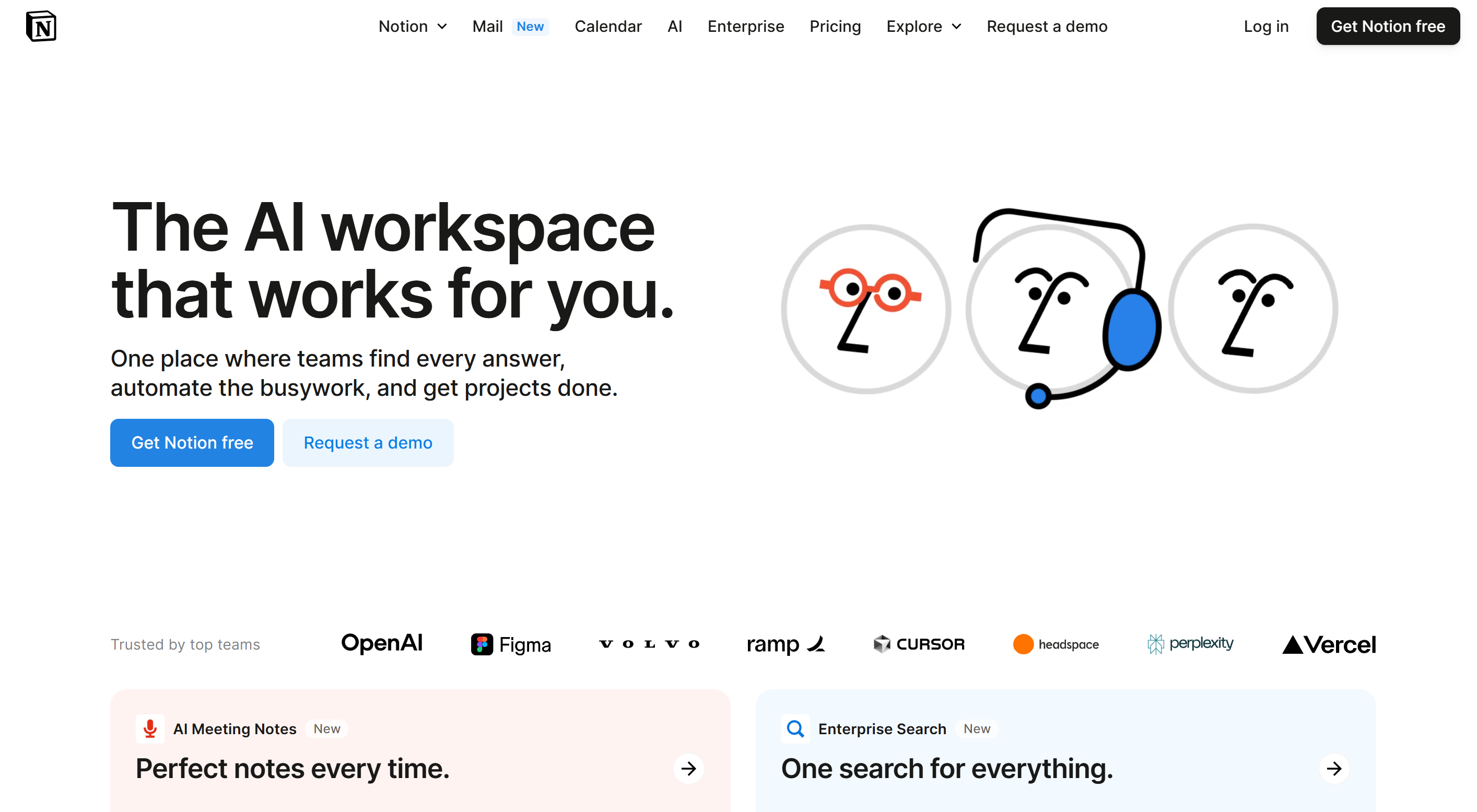Screen dimensions: 1477x812
Task: Click the face wearing blue headset illustration
Action: (x=1063, y=309)
